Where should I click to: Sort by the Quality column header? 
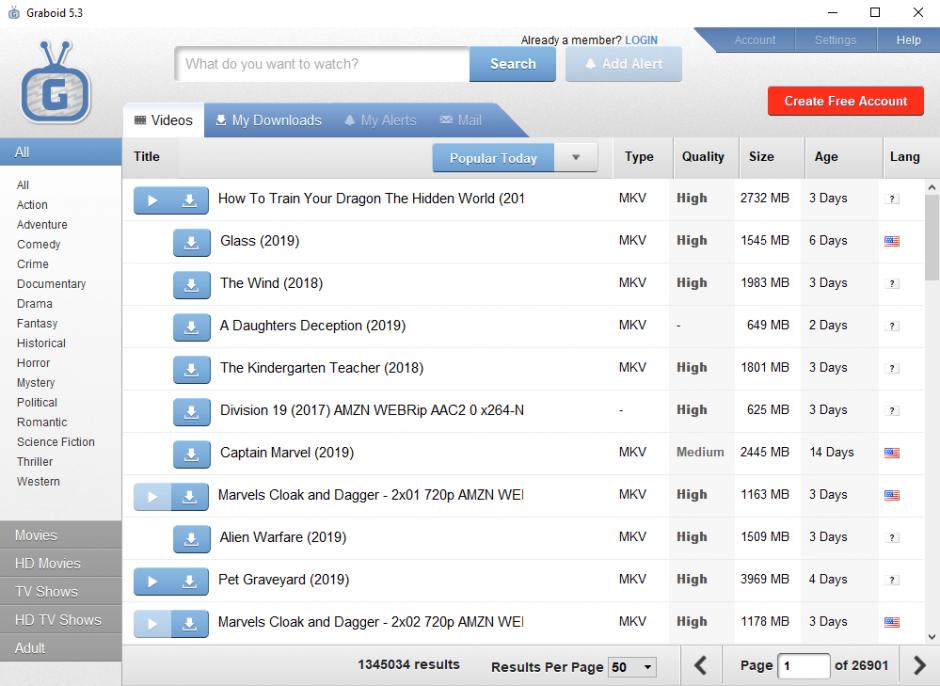point(706,157)
